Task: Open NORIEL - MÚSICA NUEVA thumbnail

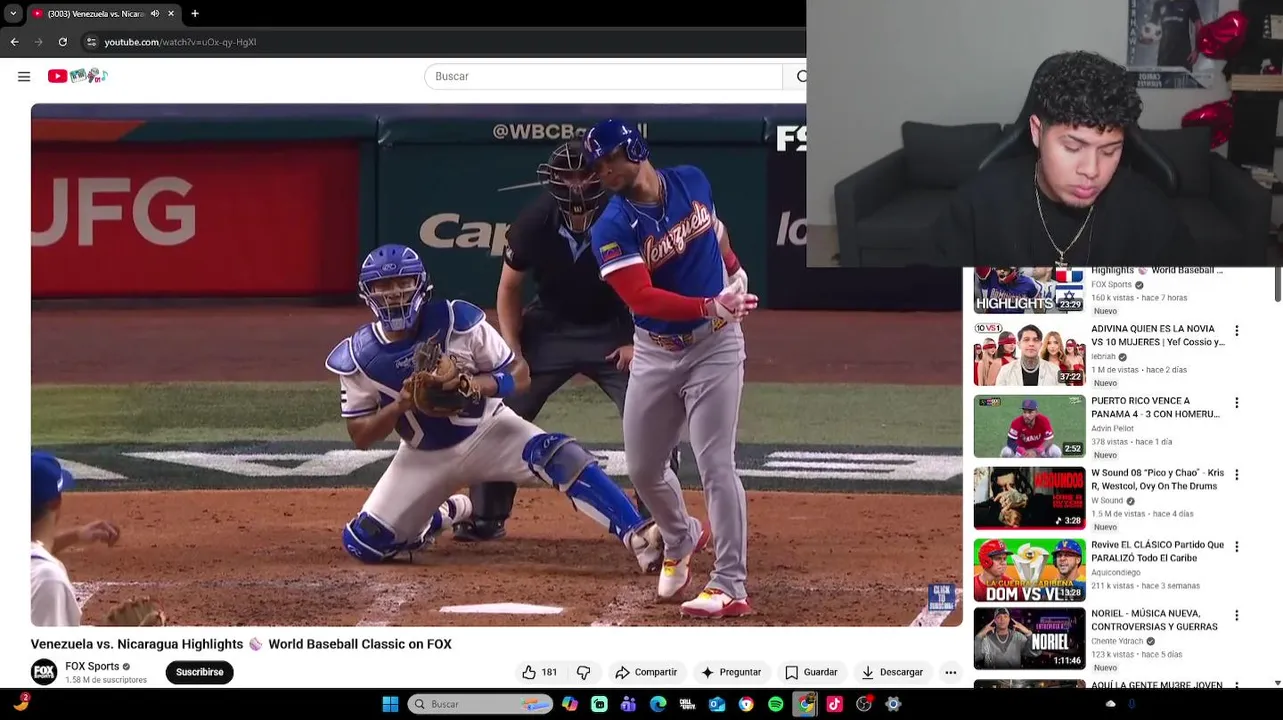Action: click(1029, 638)
